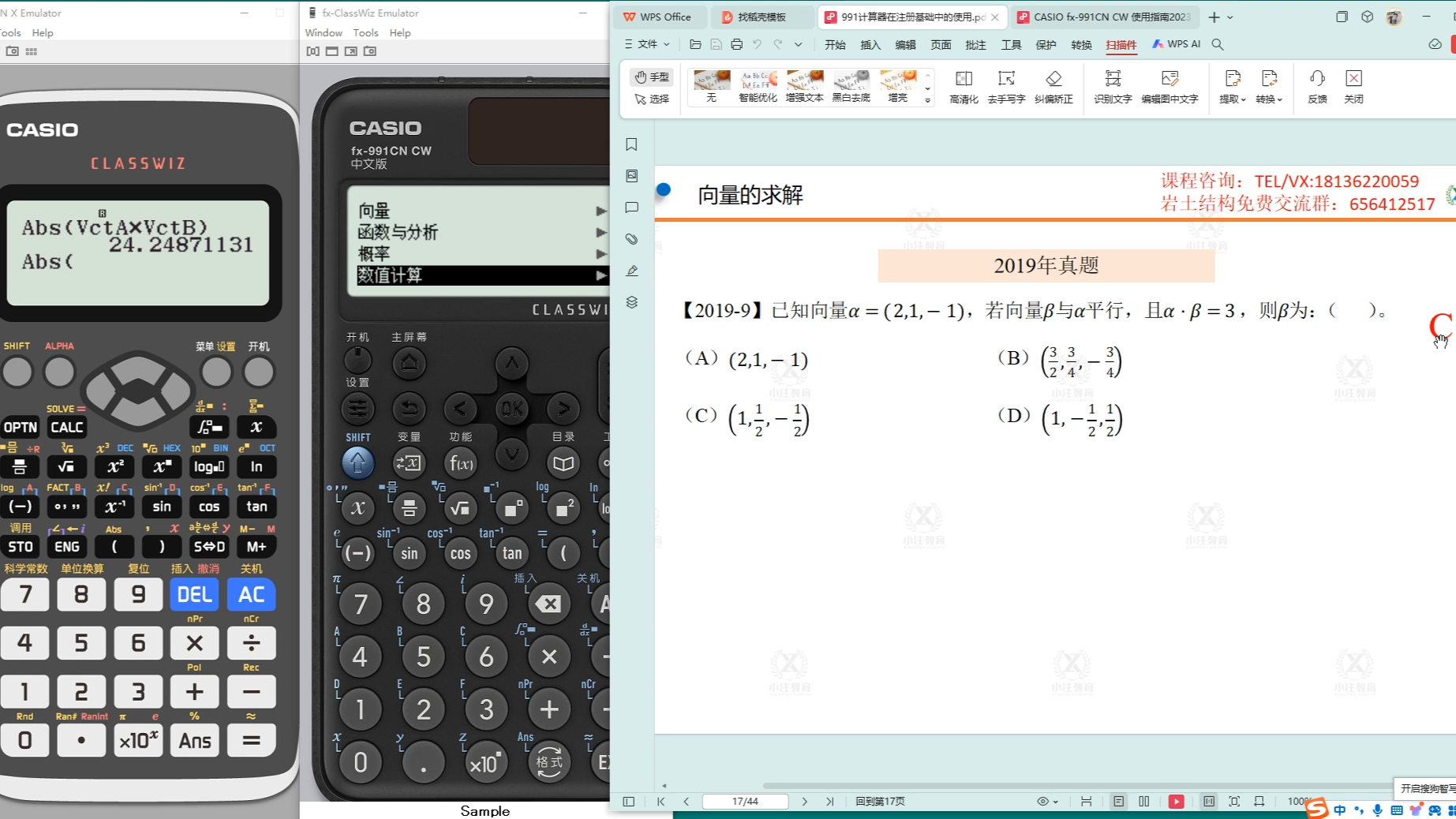Expand the quick access toolbar arrow
Image resolution: width=1456 pixels, height=819 pixels.
click(x=799, y=44)
